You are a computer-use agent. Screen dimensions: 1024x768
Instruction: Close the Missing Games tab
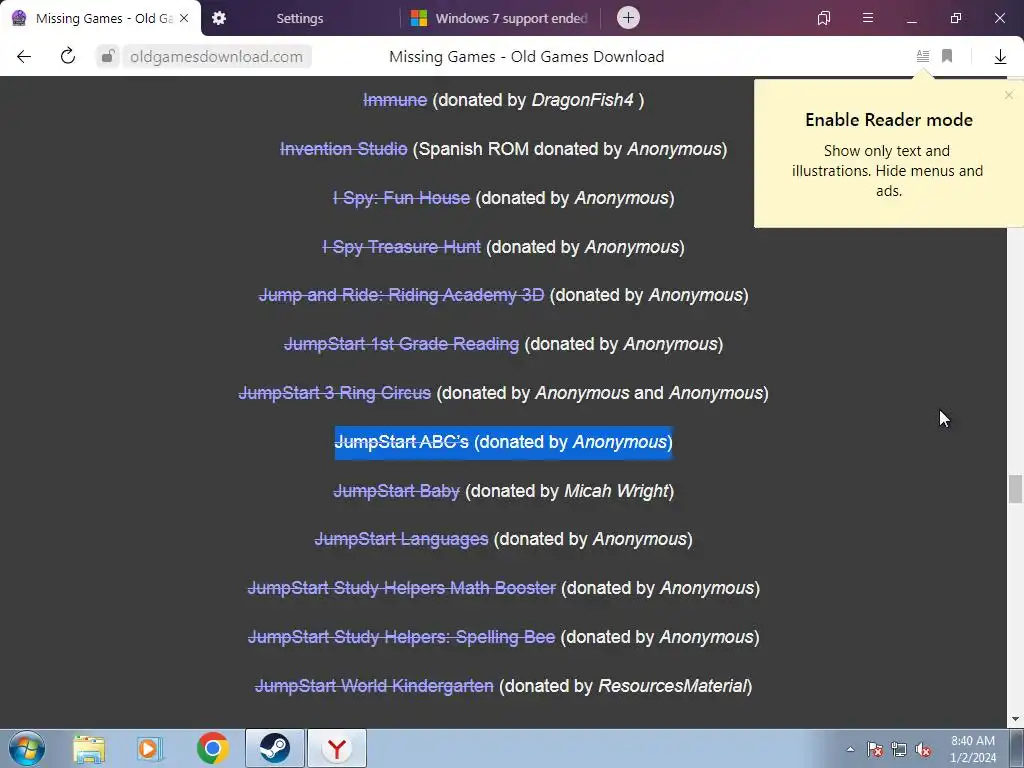[184, 18]
